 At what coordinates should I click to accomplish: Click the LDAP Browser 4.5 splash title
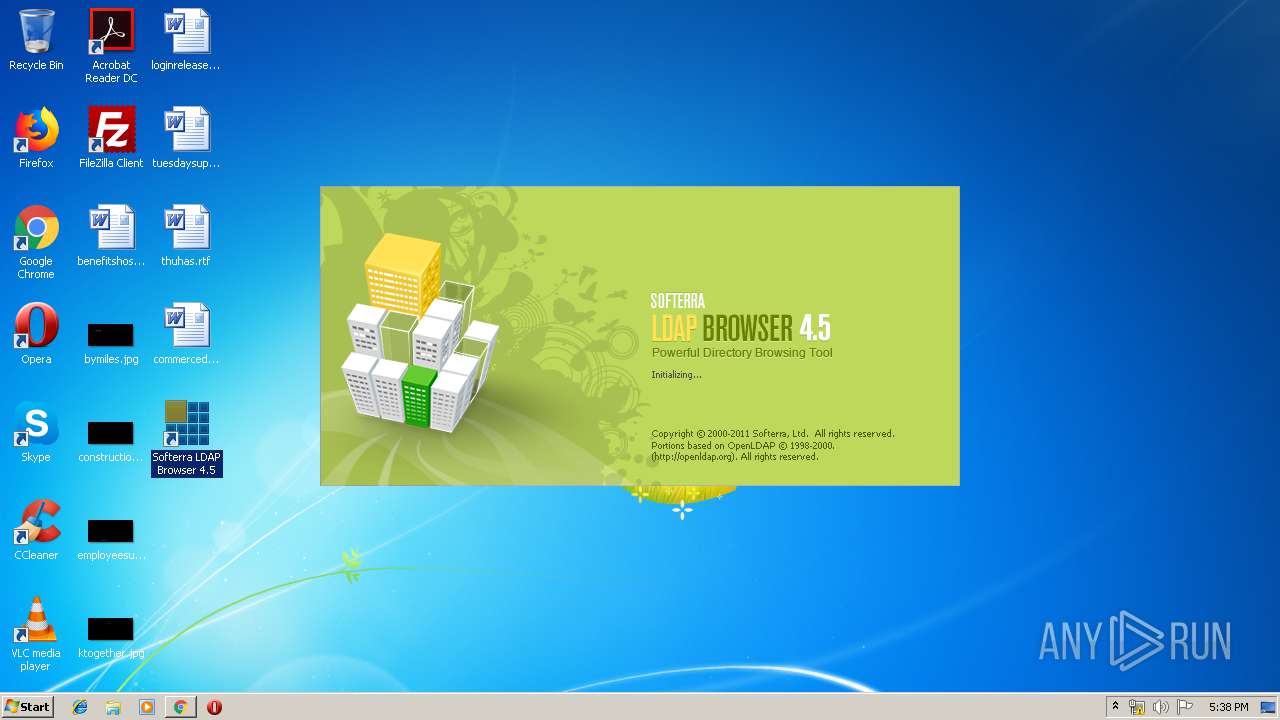(741, 327)
